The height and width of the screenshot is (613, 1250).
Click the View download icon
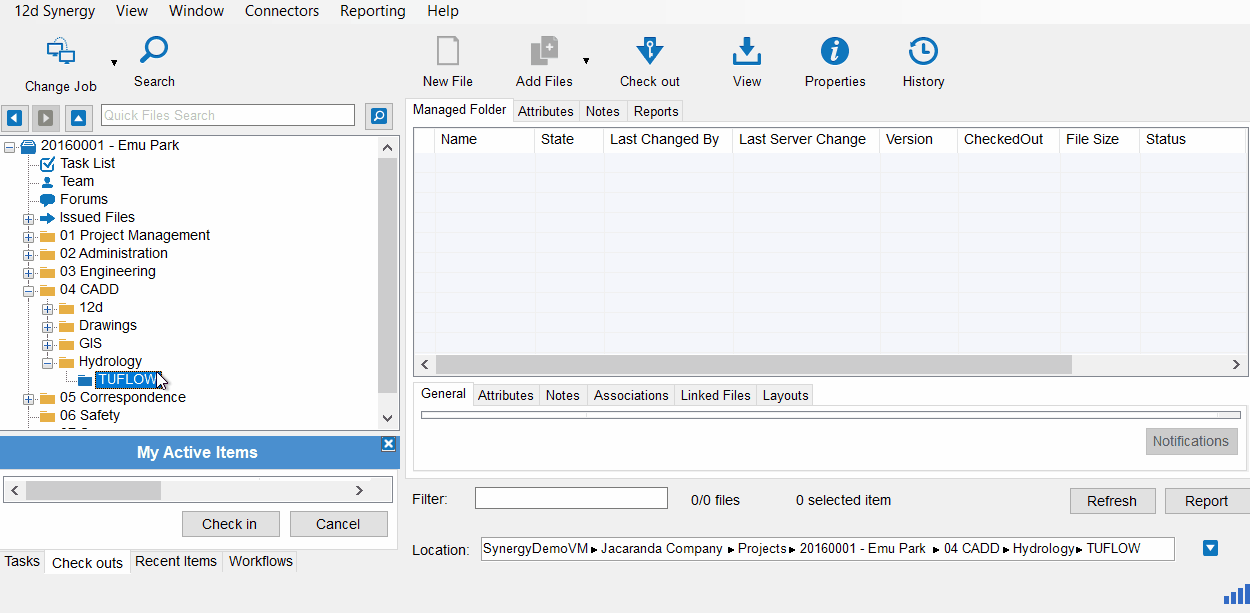pos(747,52)
